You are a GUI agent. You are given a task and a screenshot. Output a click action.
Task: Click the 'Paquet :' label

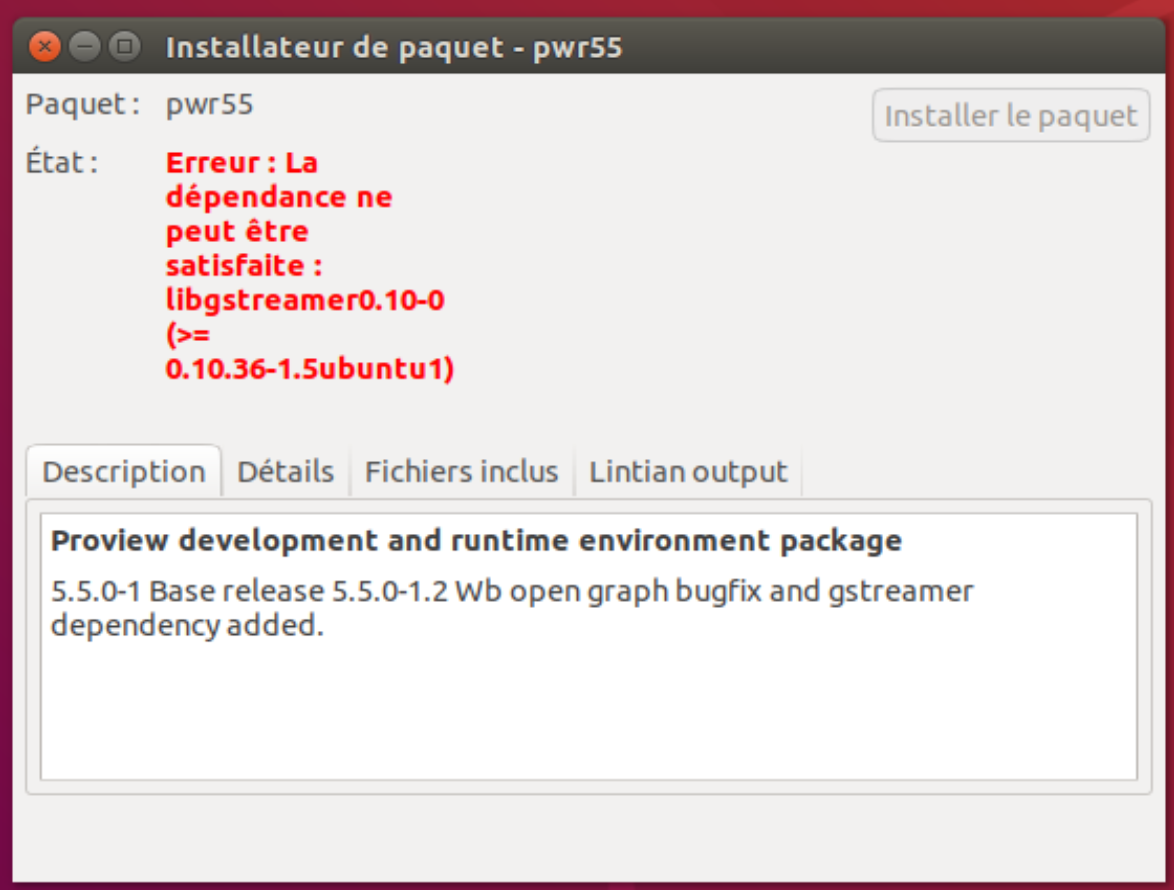click(x=82, y=104)
